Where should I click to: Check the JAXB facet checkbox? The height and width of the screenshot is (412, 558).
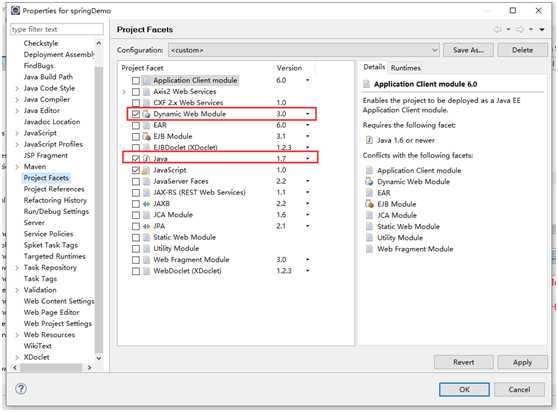pyautogui.click(x=136, y=204)
